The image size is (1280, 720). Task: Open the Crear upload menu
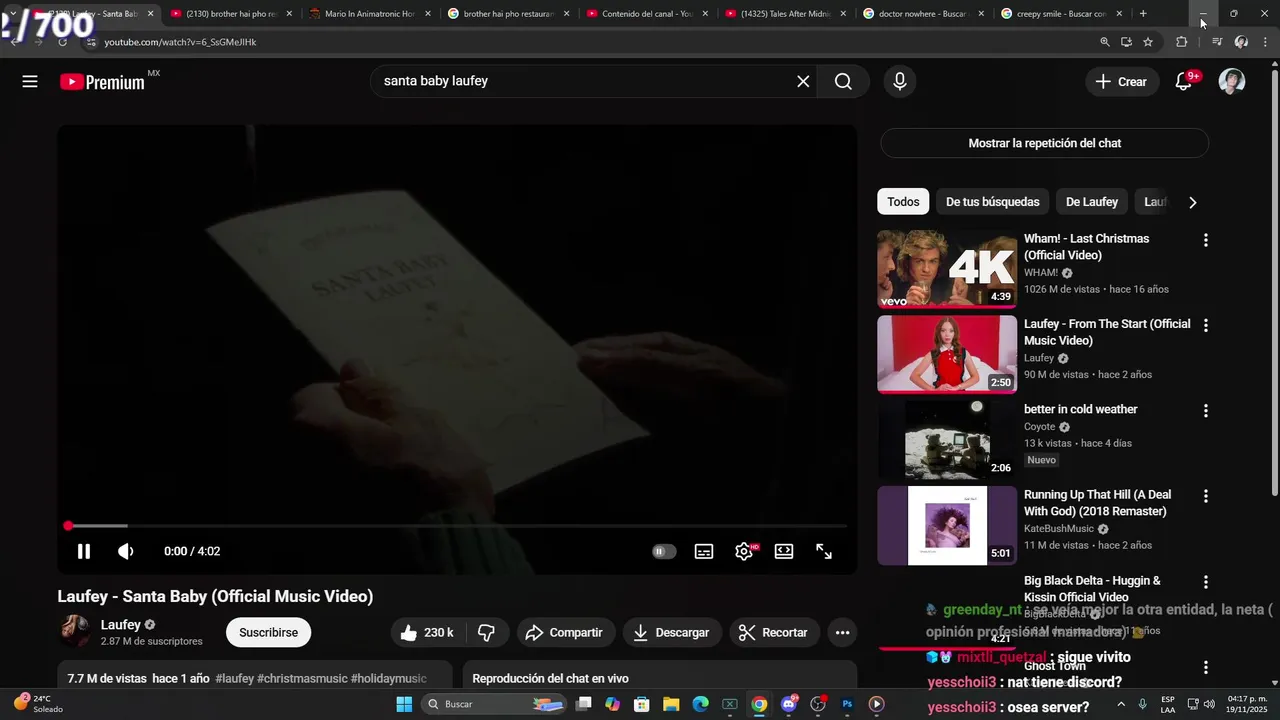(x=1122, y=82)
